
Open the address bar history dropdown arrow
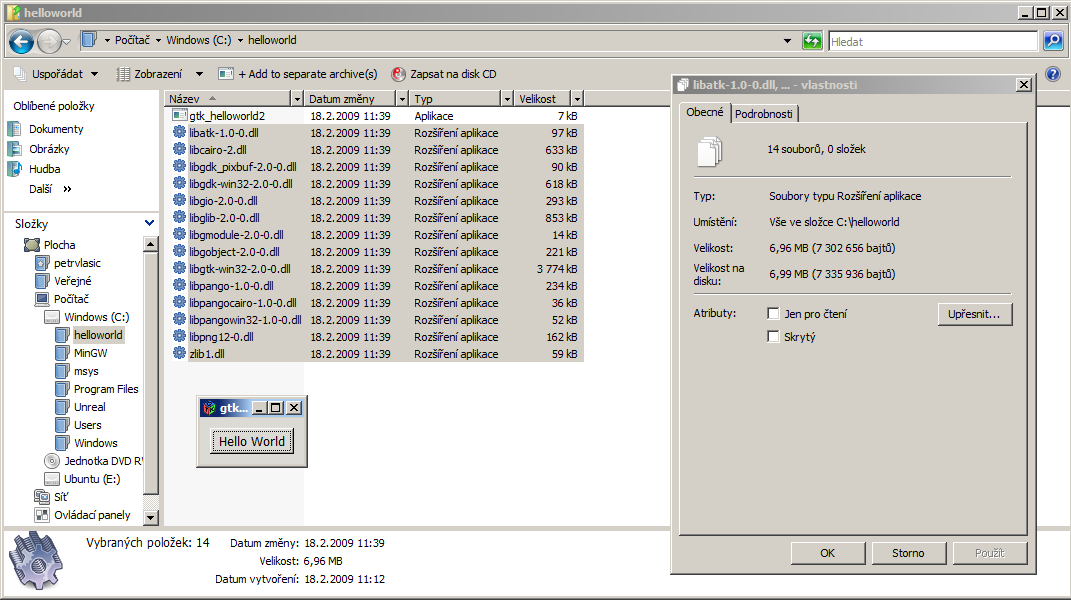click(x=787, y=41)
